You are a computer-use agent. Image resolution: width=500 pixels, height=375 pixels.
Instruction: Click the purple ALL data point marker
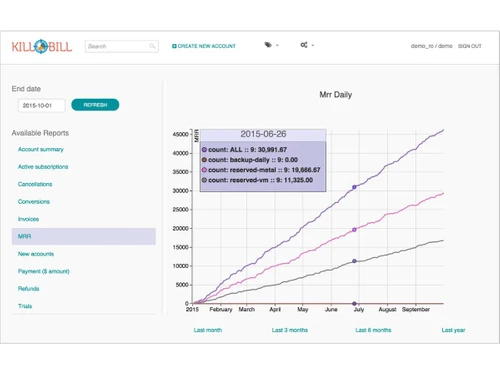[354, 187]
